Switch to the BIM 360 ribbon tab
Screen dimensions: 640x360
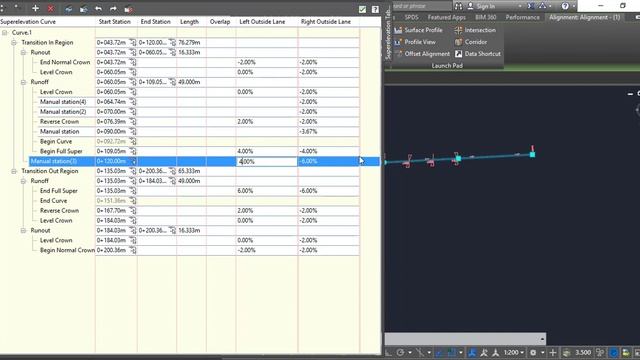pyautogui.click(x=485, y=17)
